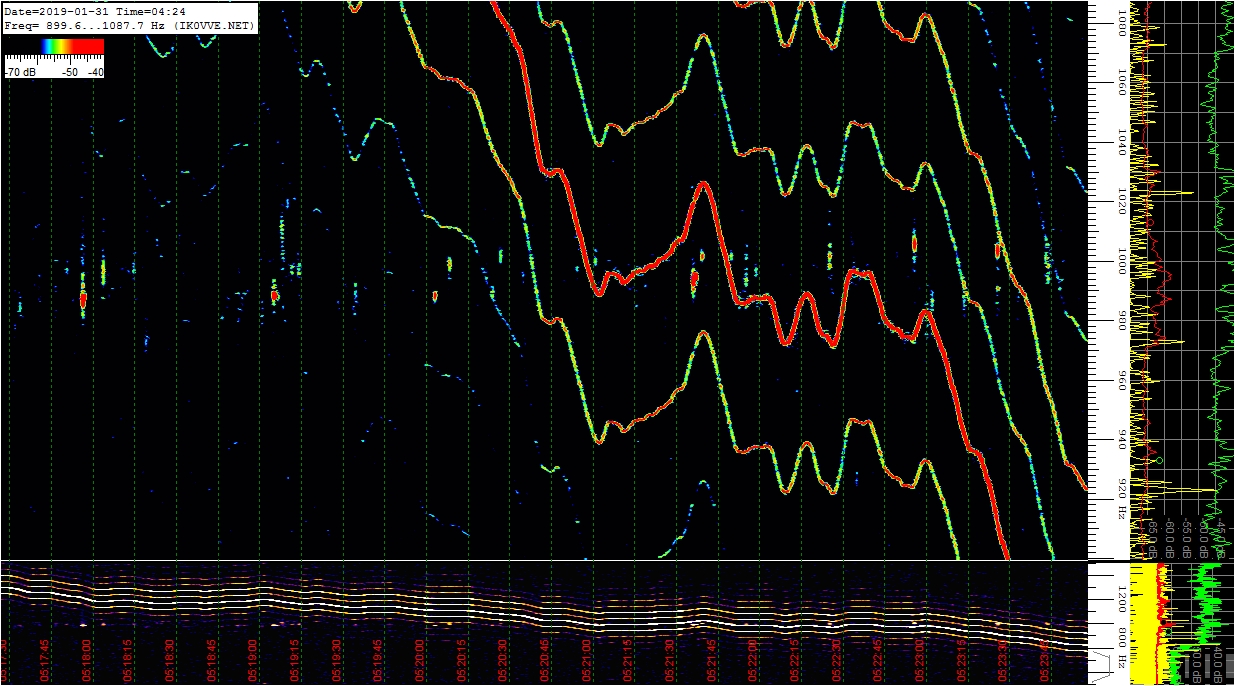Select the 1080 mark on the frequency ruler
1235x686 pixels.
coord(1123,22)
